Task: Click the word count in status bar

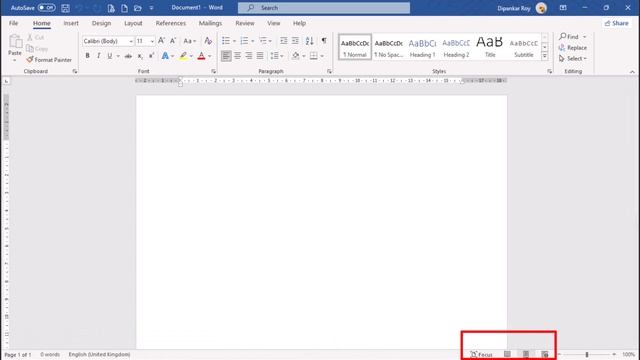Action: [50, 354]
